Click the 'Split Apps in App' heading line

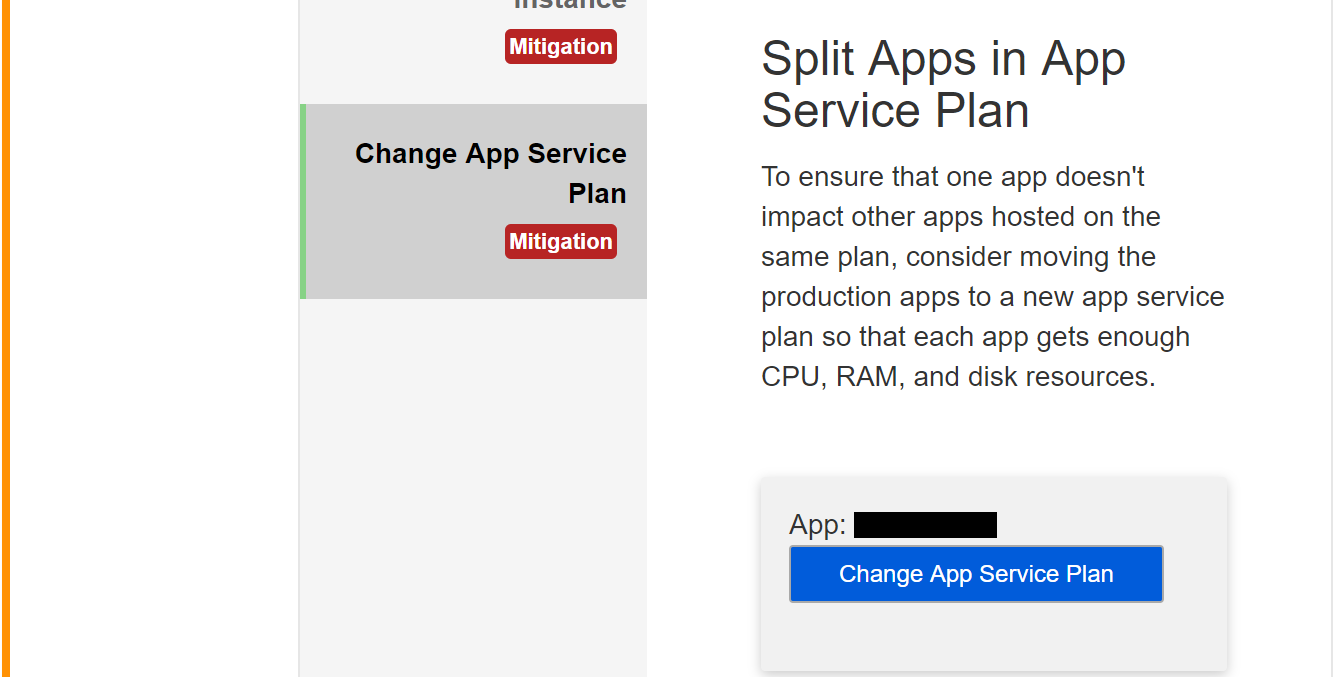943,59
